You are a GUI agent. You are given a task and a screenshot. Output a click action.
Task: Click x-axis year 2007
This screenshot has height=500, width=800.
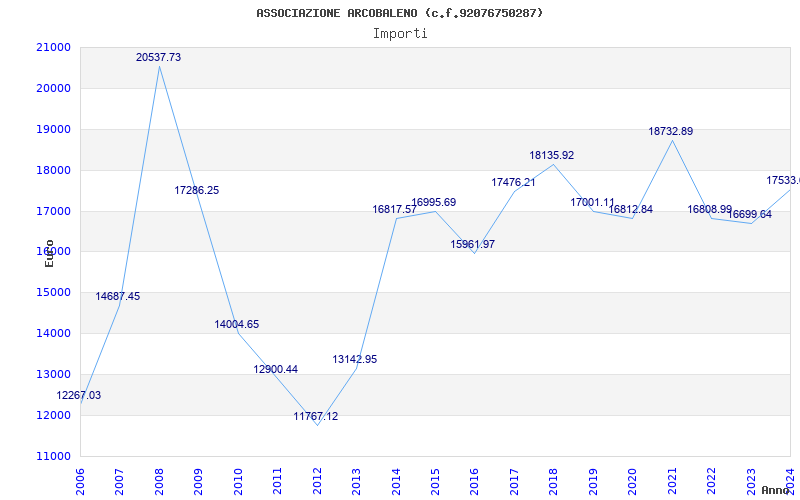(119, 481)
